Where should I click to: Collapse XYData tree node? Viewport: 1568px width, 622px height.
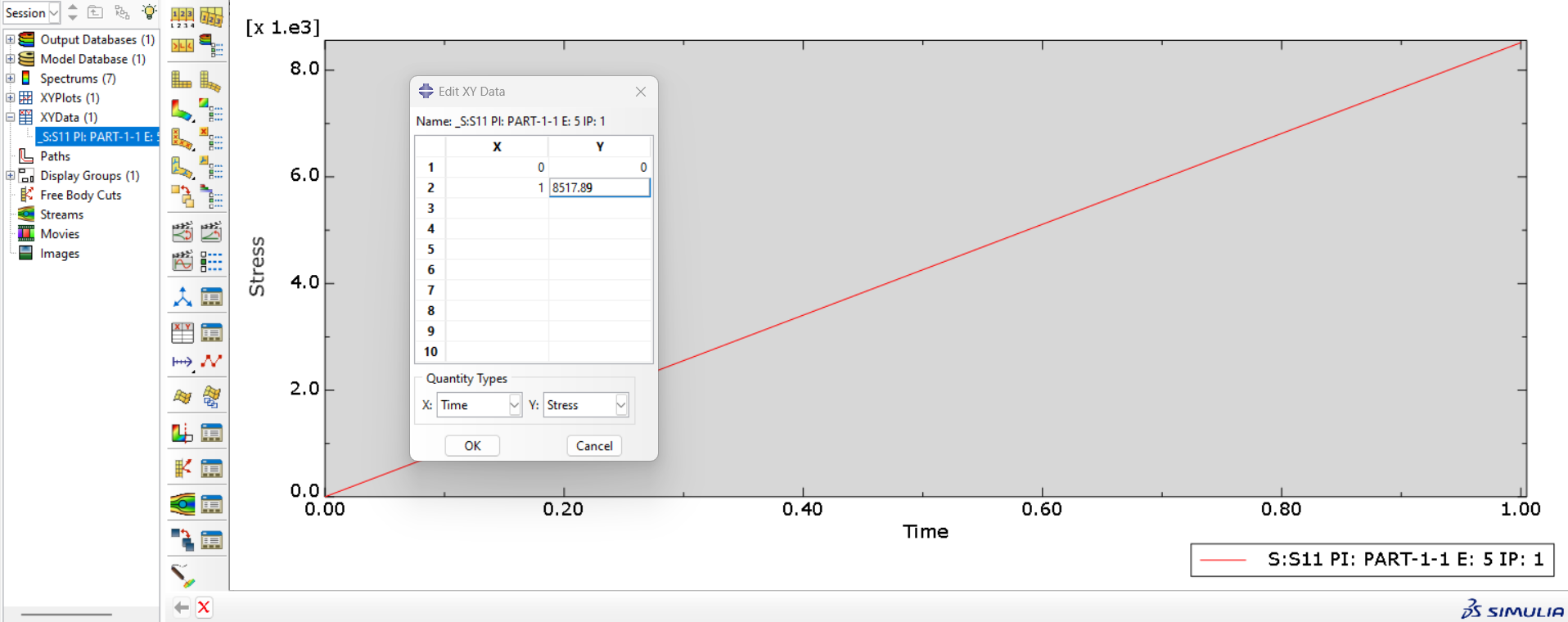point(10,117)
